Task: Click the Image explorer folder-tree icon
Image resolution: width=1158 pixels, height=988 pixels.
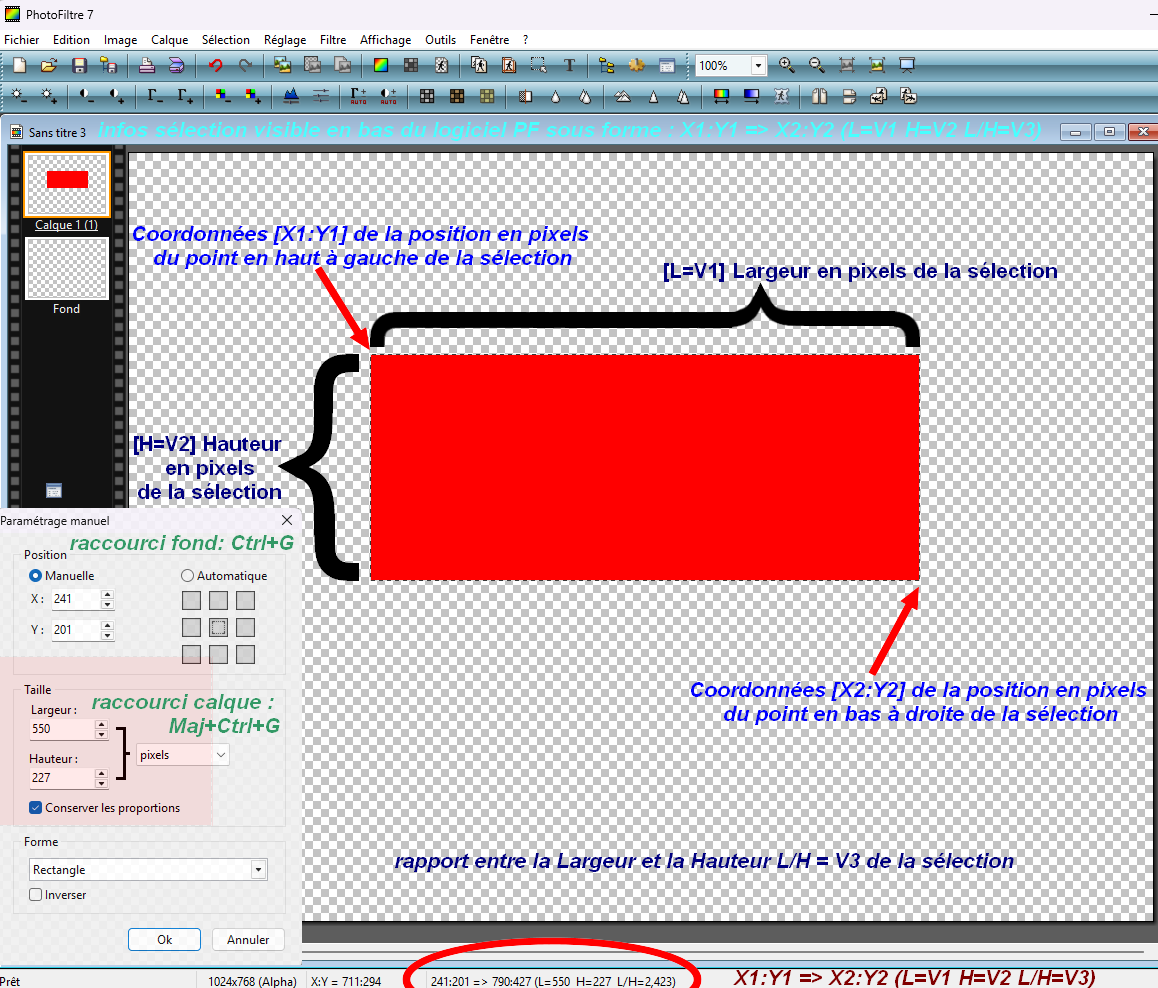Action: point(606,66)
